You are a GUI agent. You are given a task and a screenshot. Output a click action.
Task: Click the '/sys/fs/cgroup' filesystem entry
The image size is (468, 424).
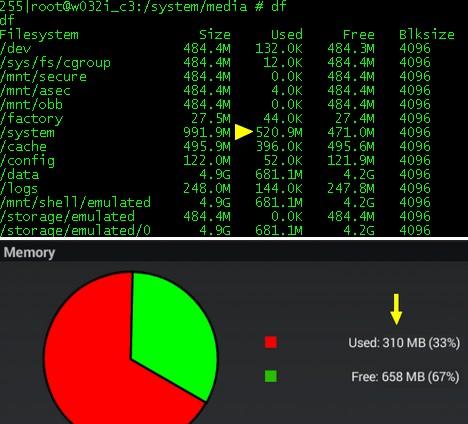coord(55,63)
